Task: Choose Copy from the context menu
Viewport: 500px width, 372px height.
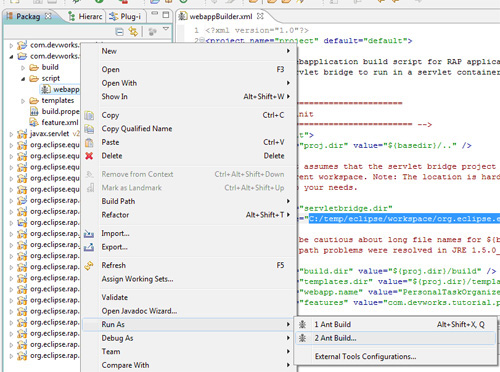Action: point(188,115)
